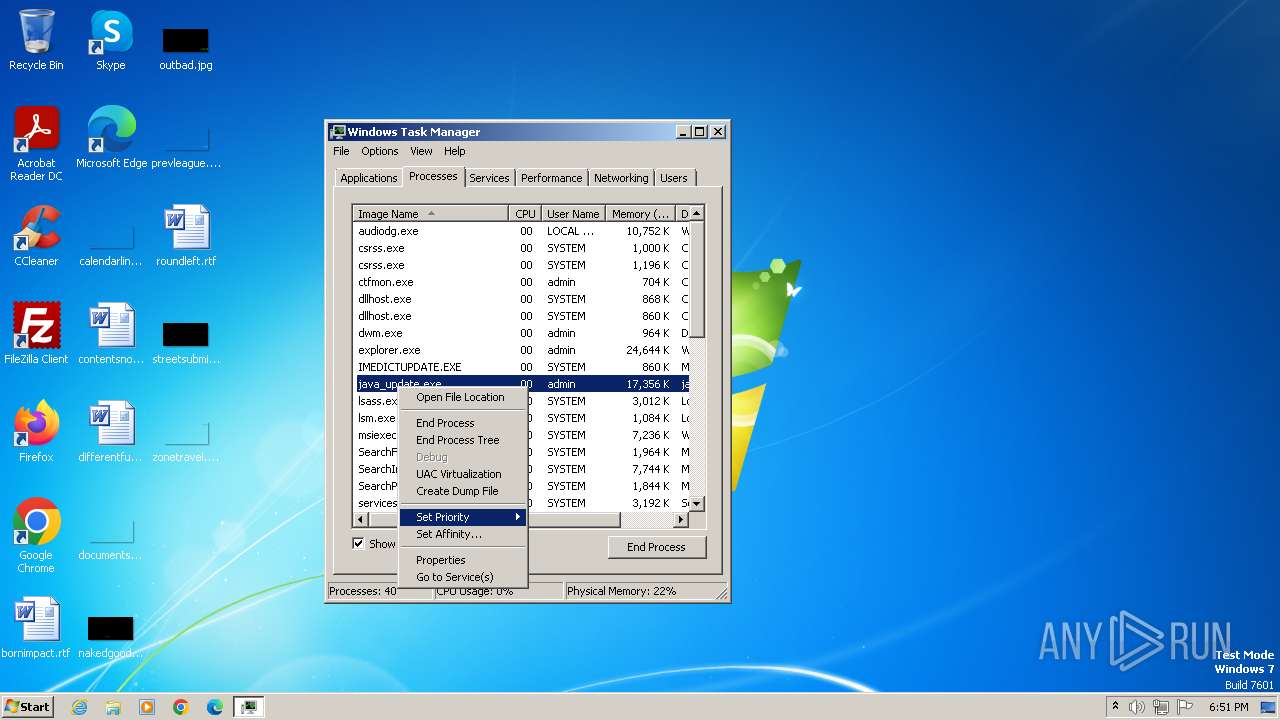Choose End Process from context menu
The width and height of the screenshot is (1280, 720).
463,423
